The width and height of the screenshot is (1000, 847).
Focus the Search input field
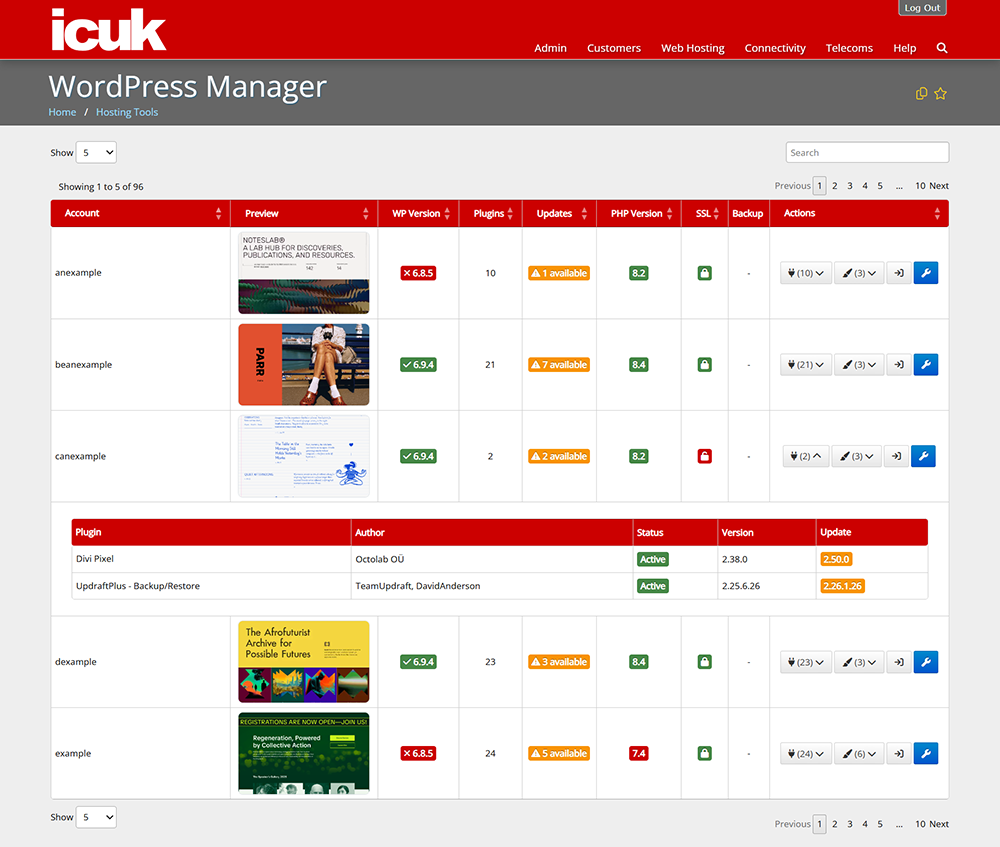tap(867, 152)
